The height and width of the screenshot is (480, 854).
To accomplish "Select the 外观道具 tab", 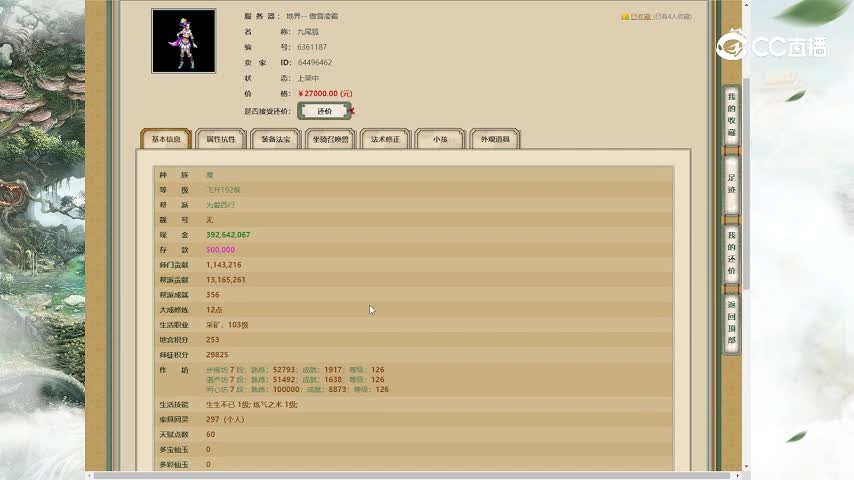I will coord(495,140).
